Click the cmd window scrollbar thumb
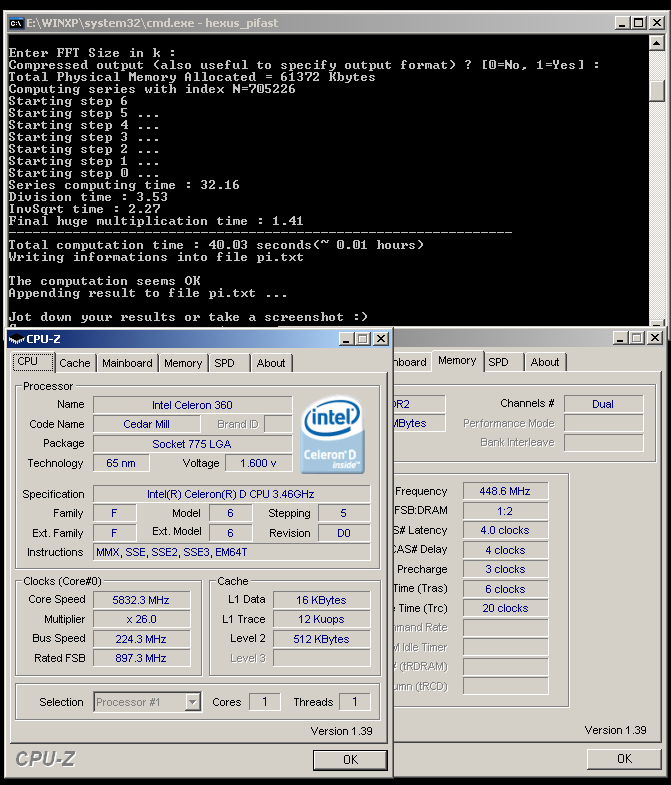Viewport: 671px width, 785px height. [x=656, y=91]
